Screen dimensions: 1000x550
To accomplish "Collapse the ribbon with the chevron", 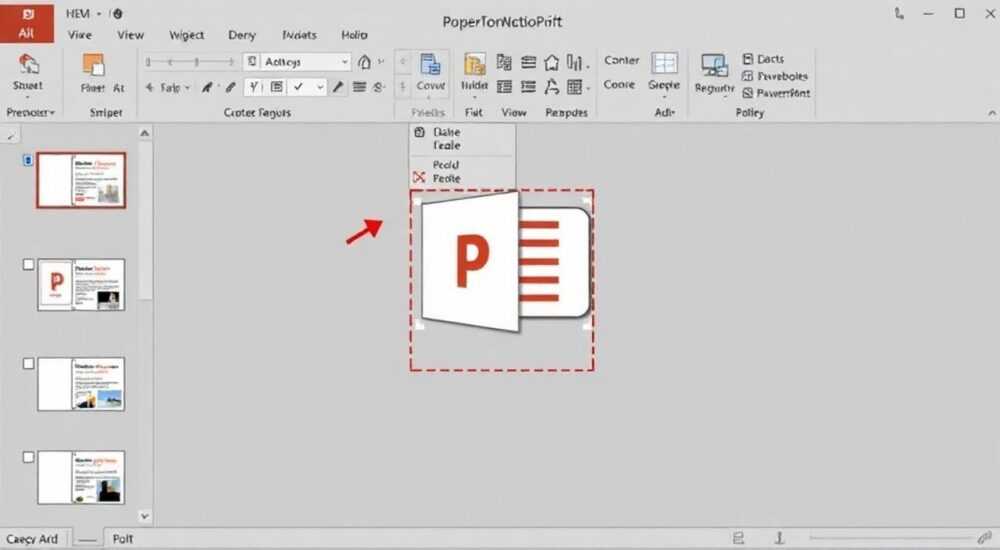I will (x=992, y=113).
